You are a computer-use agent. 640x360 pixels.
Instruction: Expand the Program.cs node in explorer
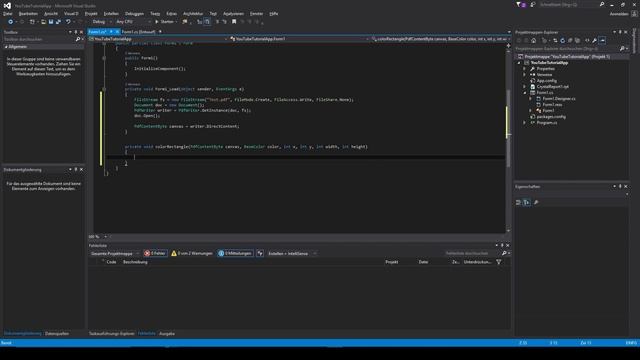tap(525, 122)
